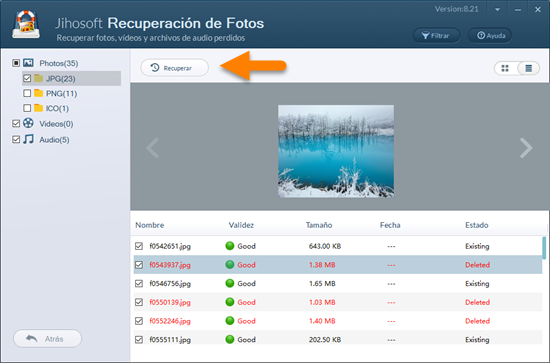Click the Videos film reel icon
Image resolution: width=550 pixels, height=363 pixels.
pos(28,123)
